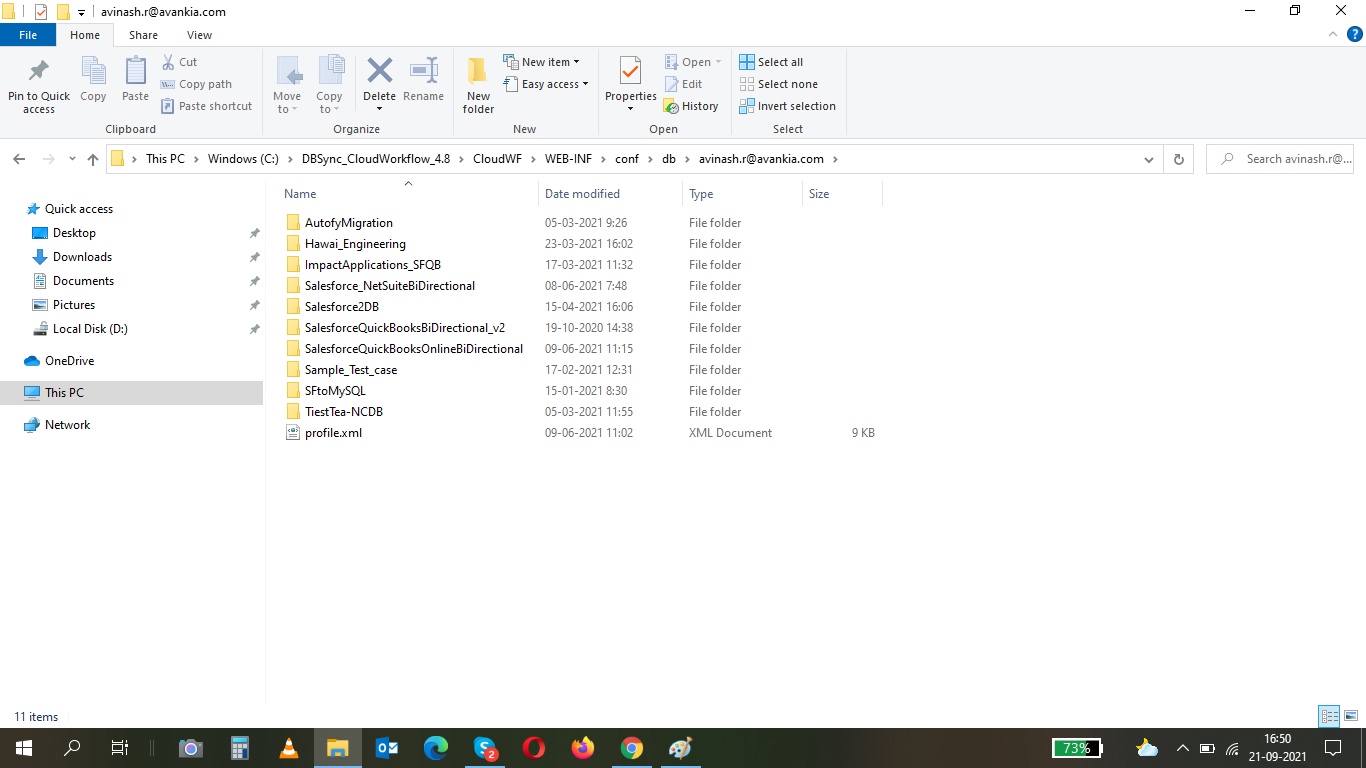This screenshot has width=1366, height=768.
Task: Open the New item dropdown
Action: 541,62
